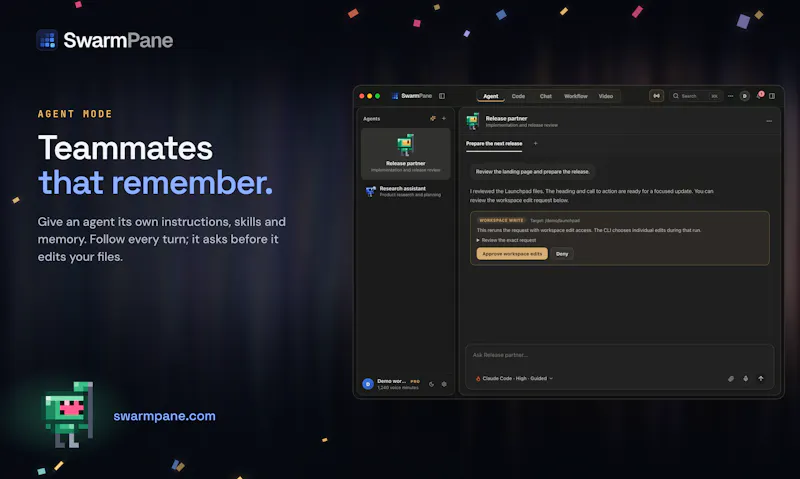Click the Research assistant pixel avatar
800x479 pixels.
tap(371, 191)
